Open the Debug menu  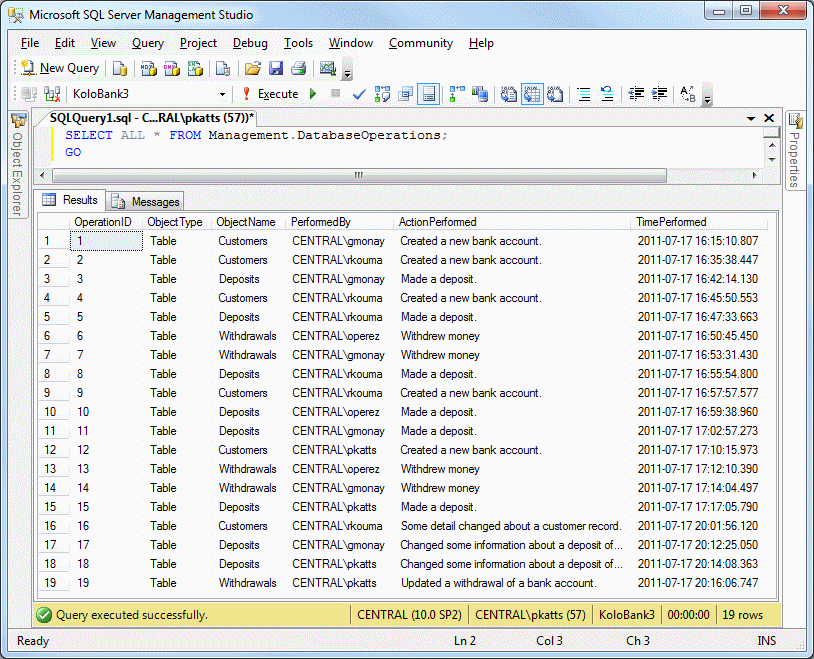(250, 43)
